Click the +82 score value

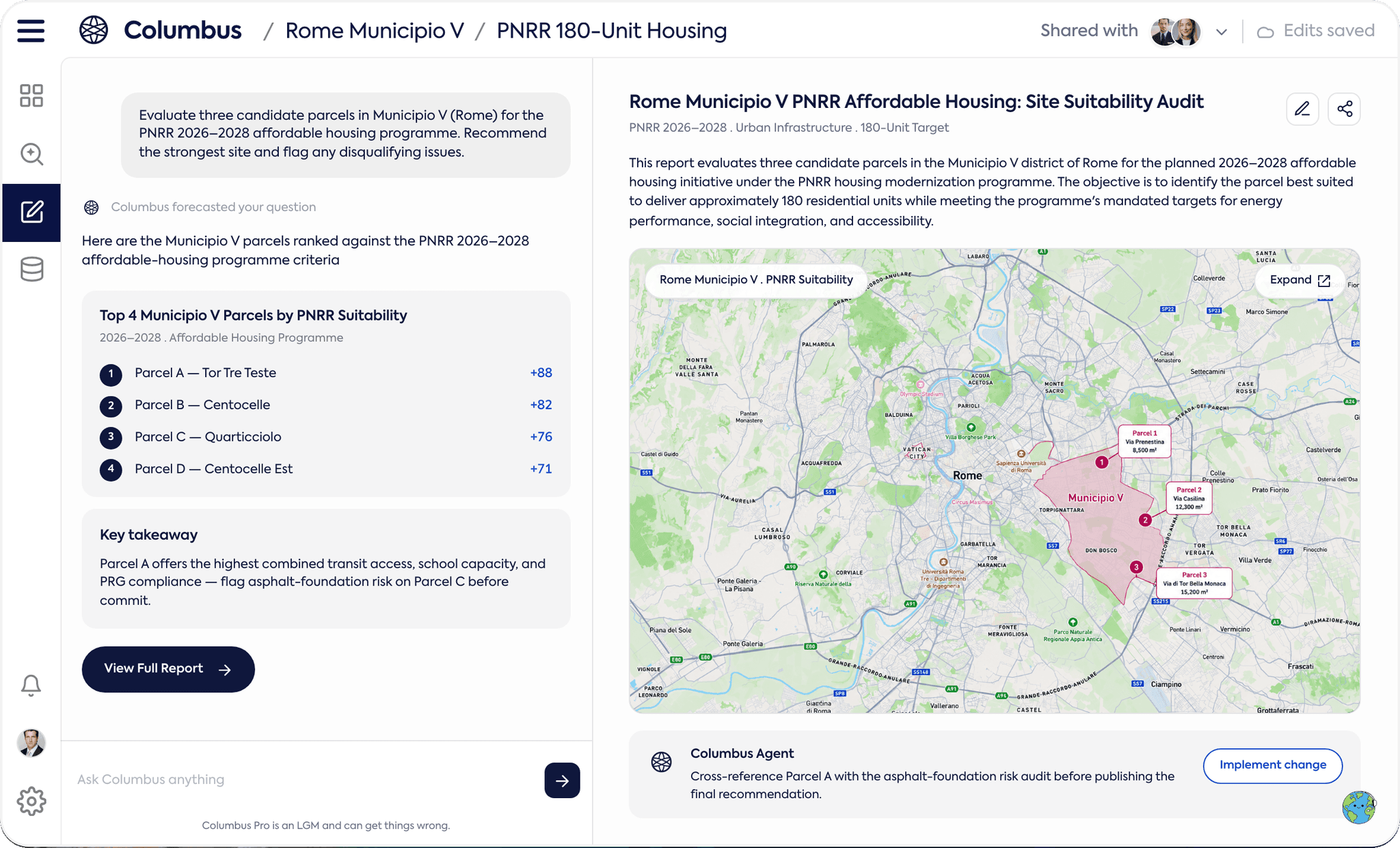pyautogui.click(x=541, y=405)
